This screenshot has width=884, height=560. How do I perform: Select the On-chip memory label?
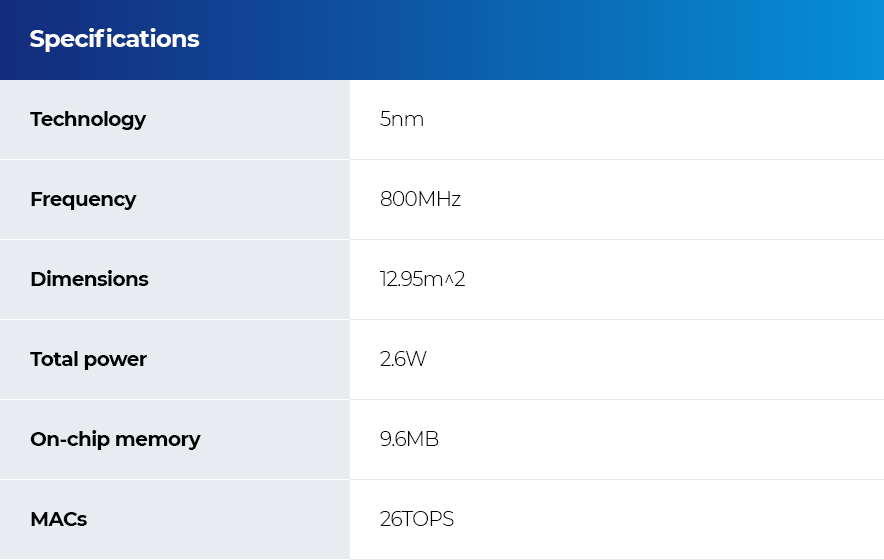115,440
